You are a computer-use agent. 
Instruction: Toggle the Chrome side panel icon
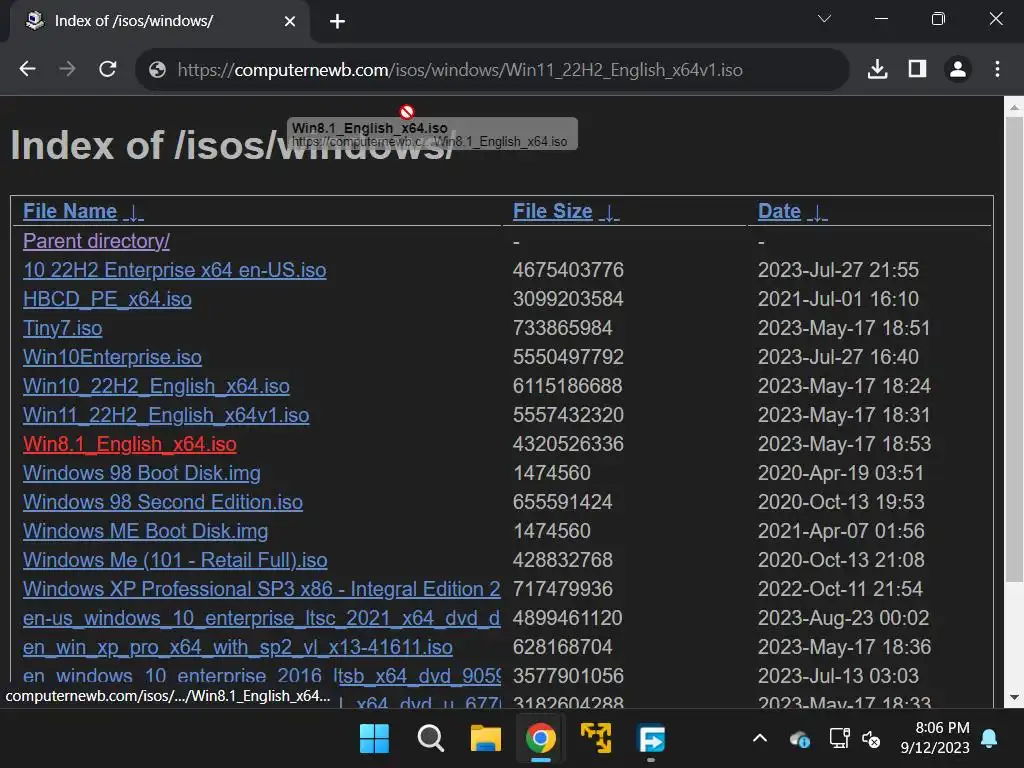click(x=918, y=69)
